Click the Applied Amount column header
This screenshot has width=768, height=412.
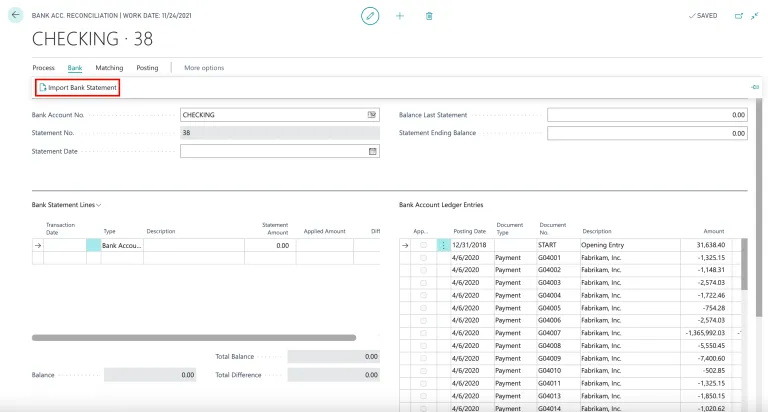pyautogui.click(x=324, y=231)
